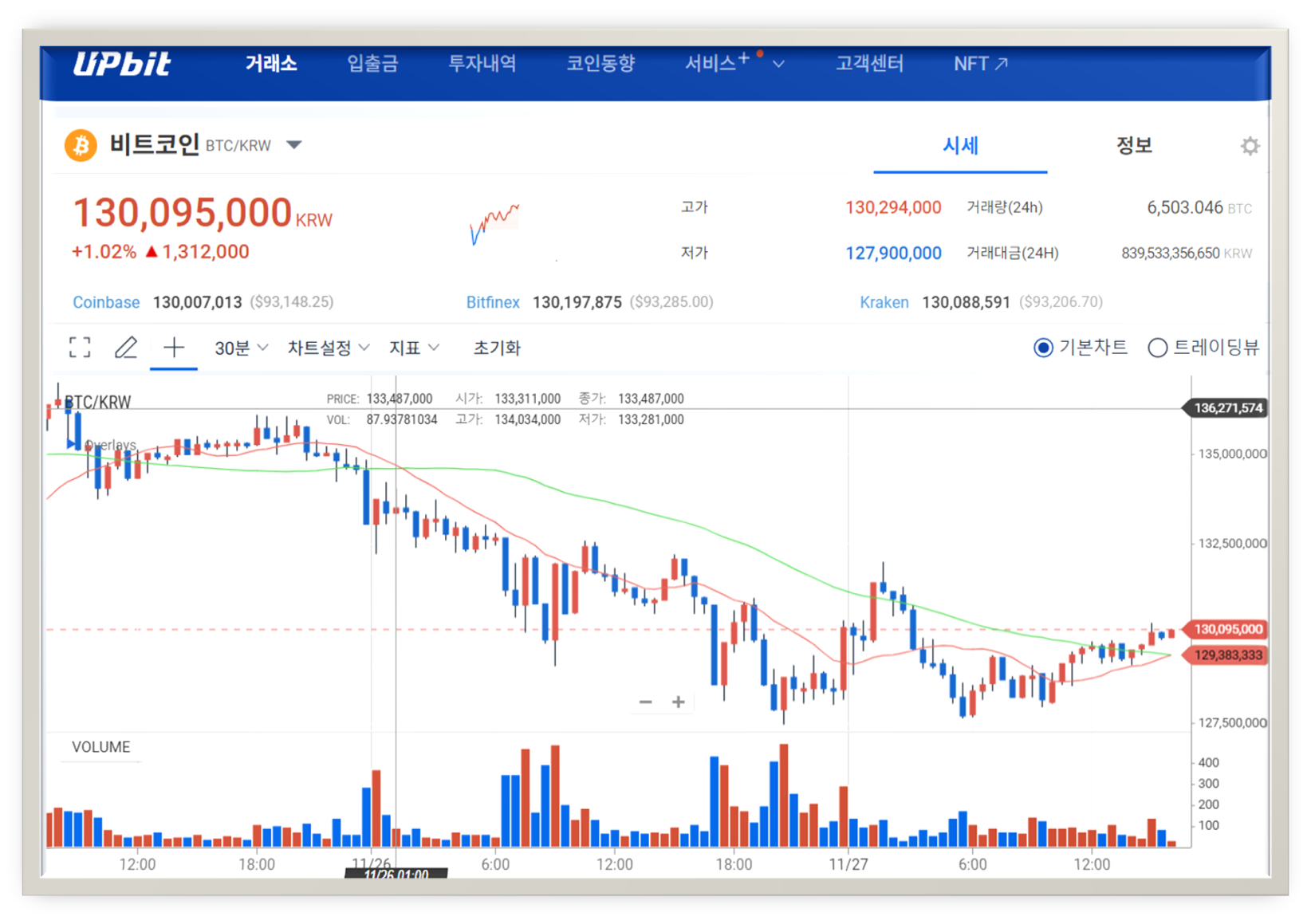Select 기본차트 radio button
The height and width of the screenshot is (924, 1311).
(1043, 348)
